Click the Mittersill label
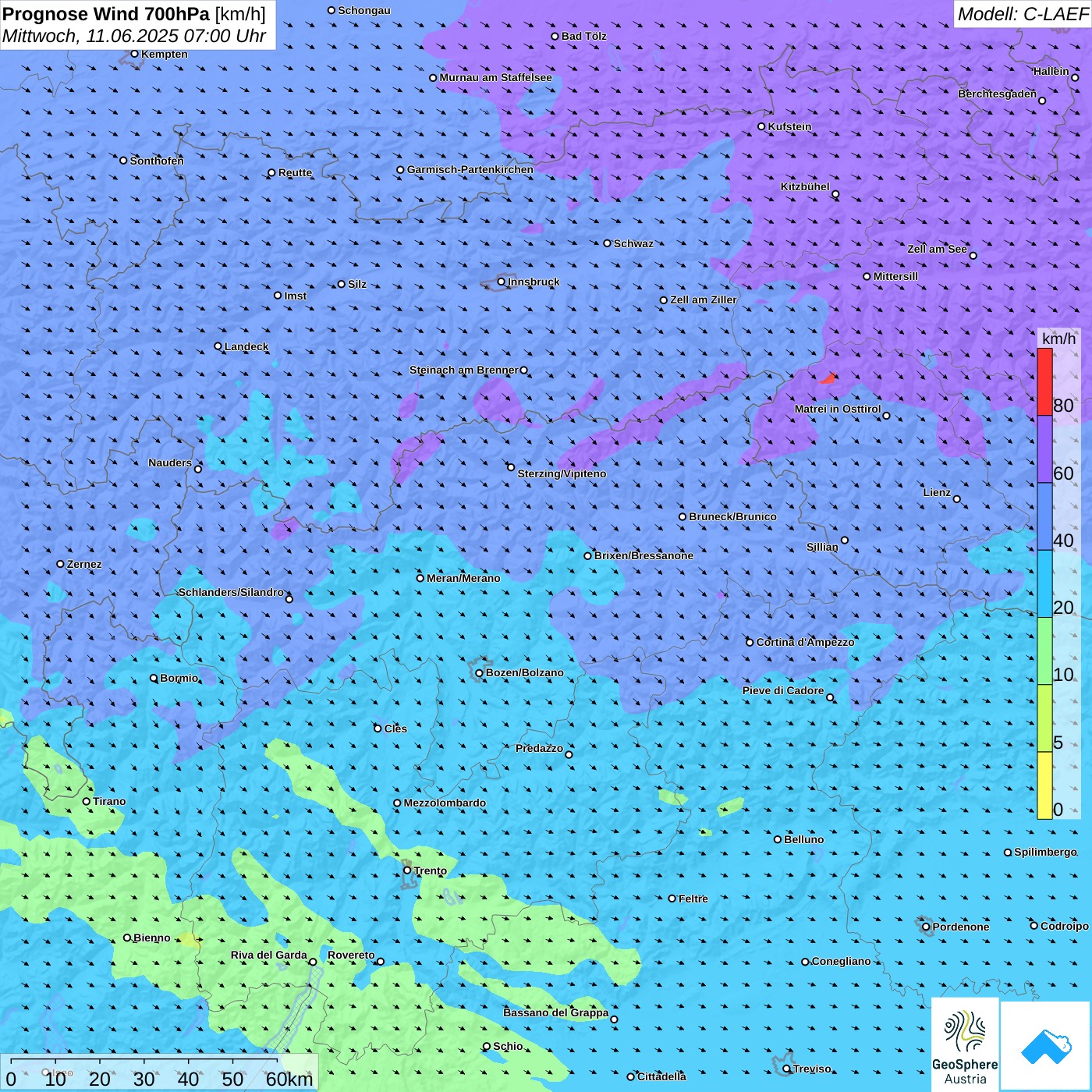This screenshot has width=1092, height=1092. (895, 276)
